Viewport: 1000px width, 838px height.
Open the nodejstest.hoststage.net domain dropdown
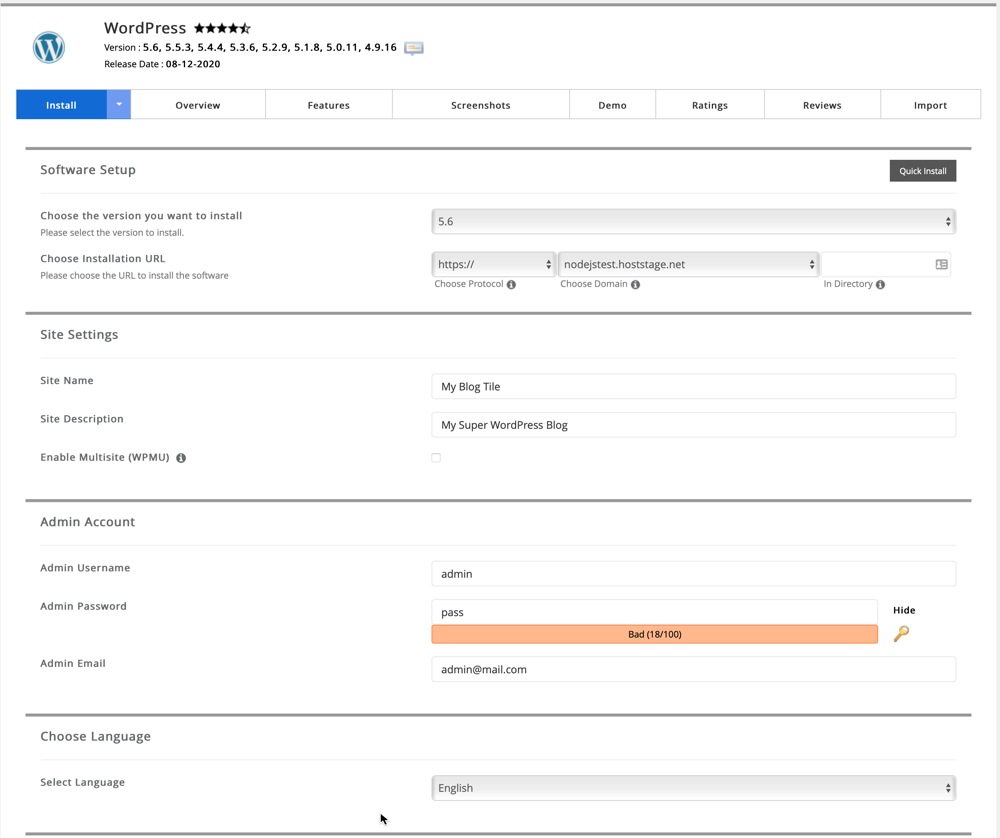click(x=688, y=264)
